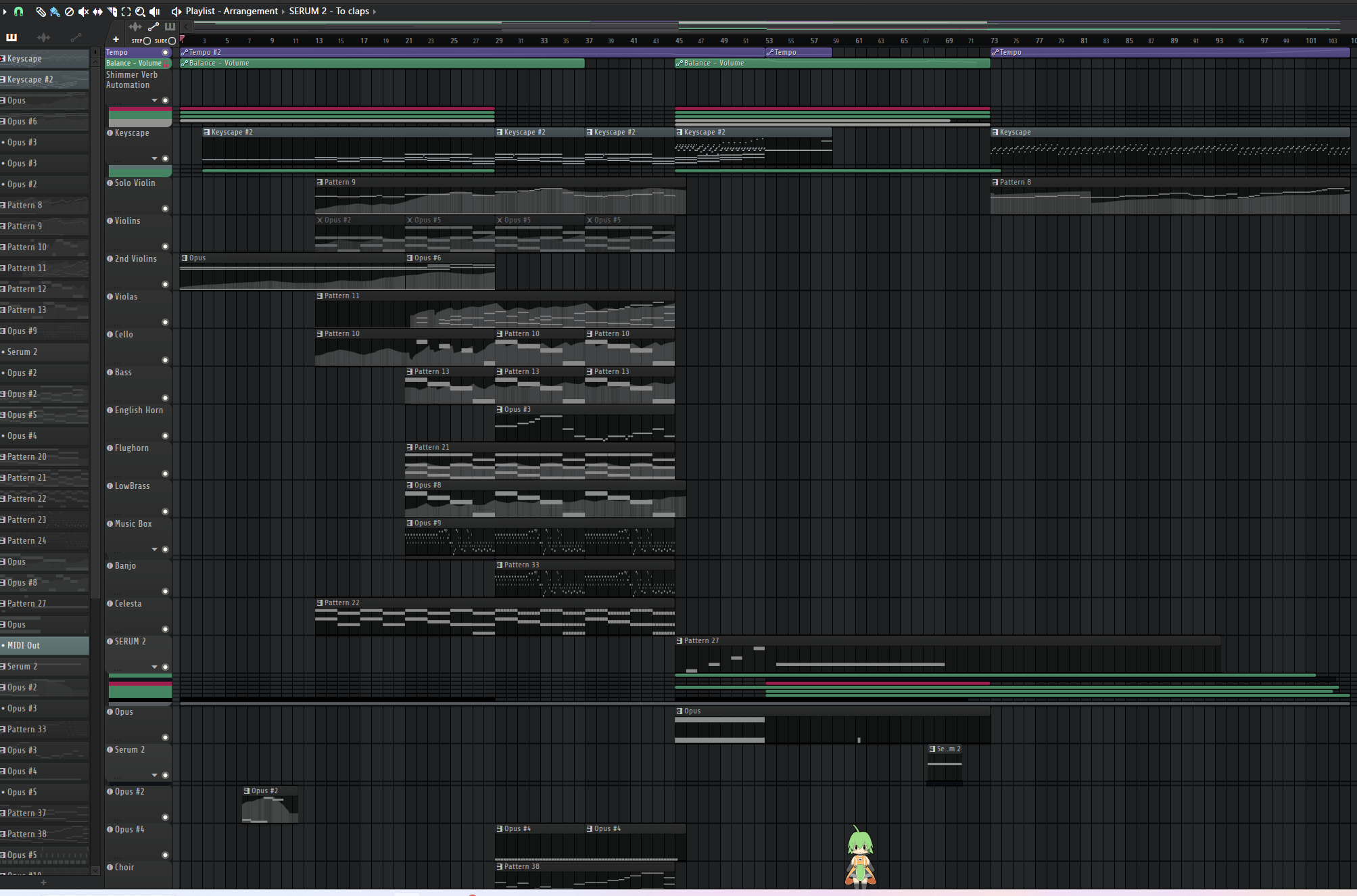Collapse the SERUM 2 track group

point(155,667)
